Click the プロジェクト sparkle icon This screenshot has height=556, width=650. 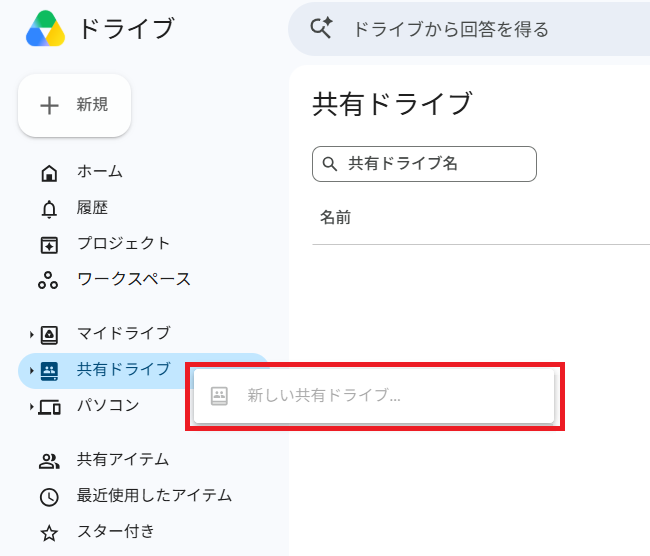click(49, 245)
